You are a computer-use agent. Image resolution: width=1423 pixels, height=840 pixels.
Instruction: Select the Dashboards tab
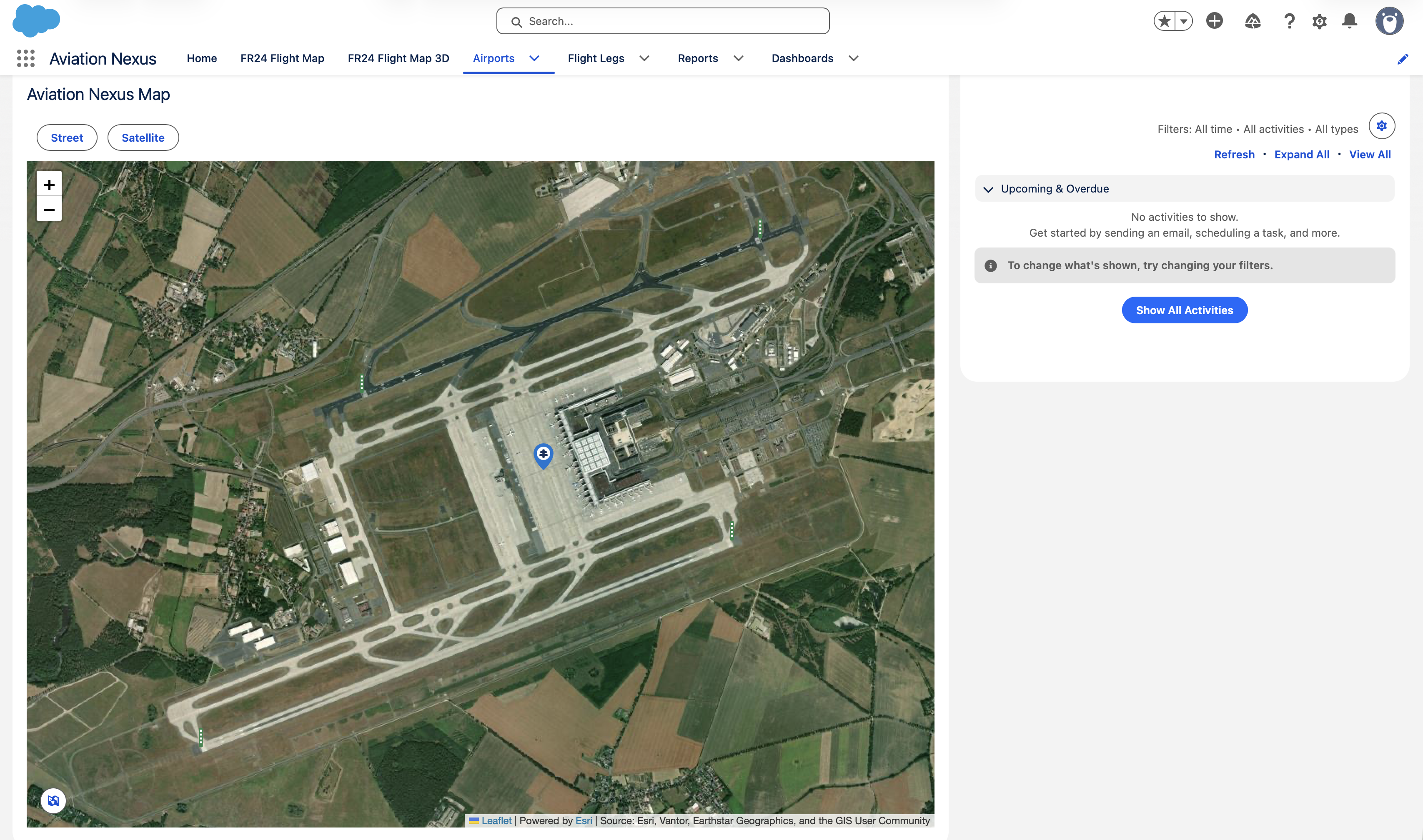[802, 58]
